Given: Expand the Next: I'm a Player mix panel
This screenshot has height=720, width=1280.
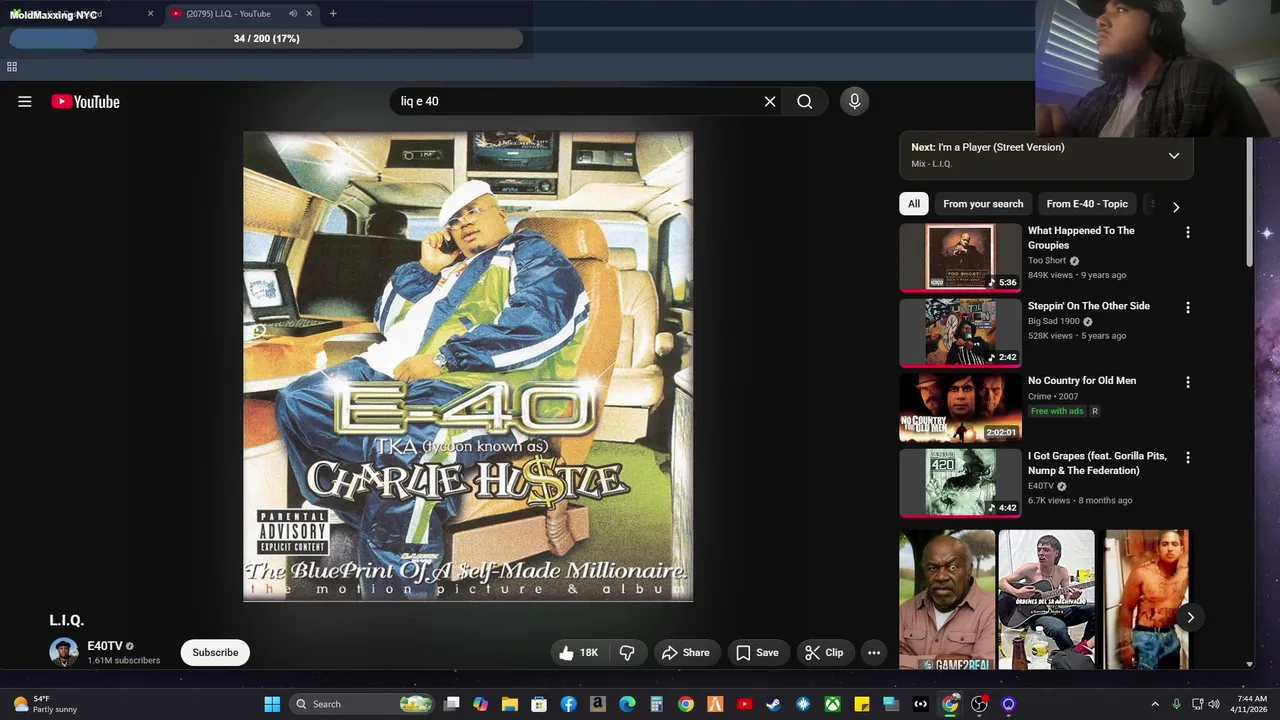Looking at the screenshot, I should coord(1174,155).
